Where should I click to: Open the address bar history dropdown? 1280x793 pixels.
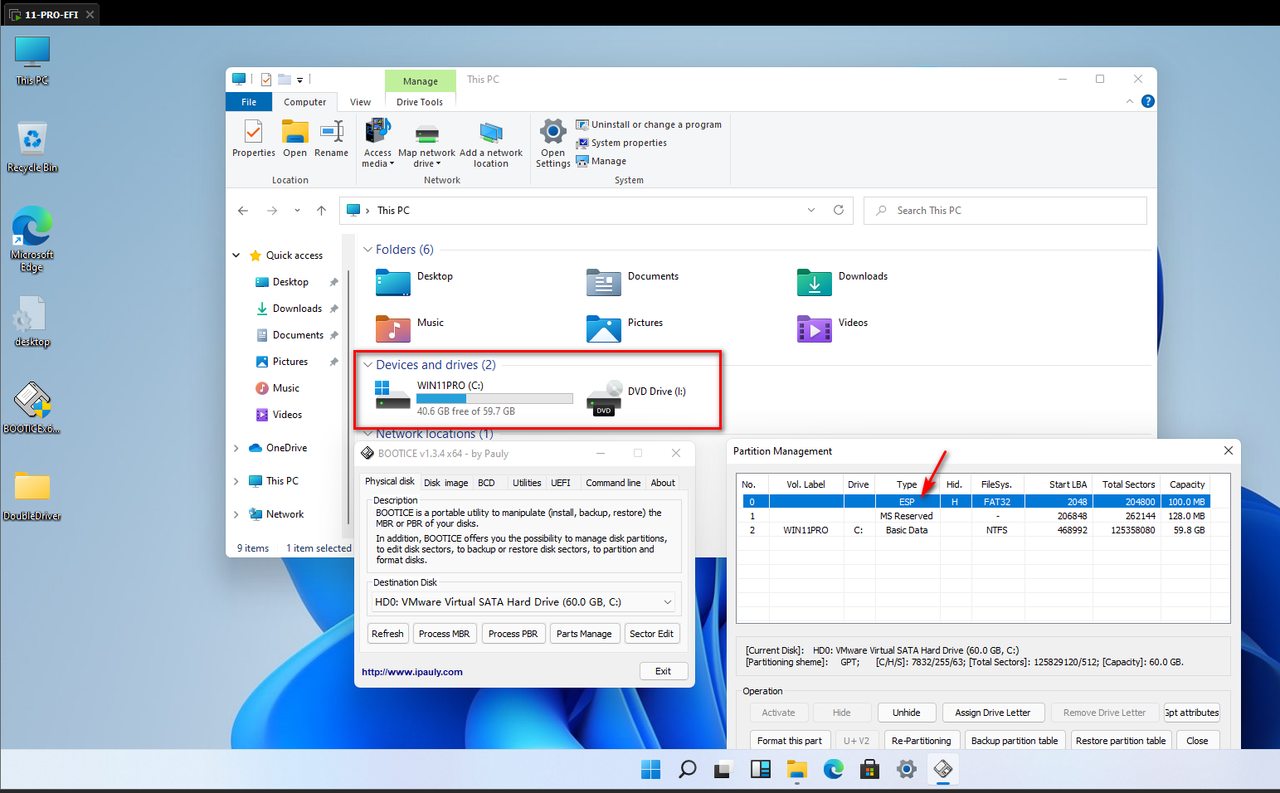point(811,210)
